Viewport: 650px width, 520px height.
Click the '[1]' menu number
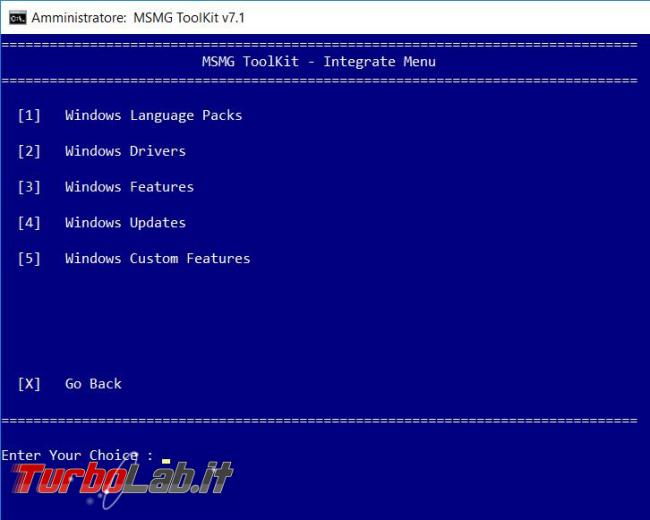29,115
